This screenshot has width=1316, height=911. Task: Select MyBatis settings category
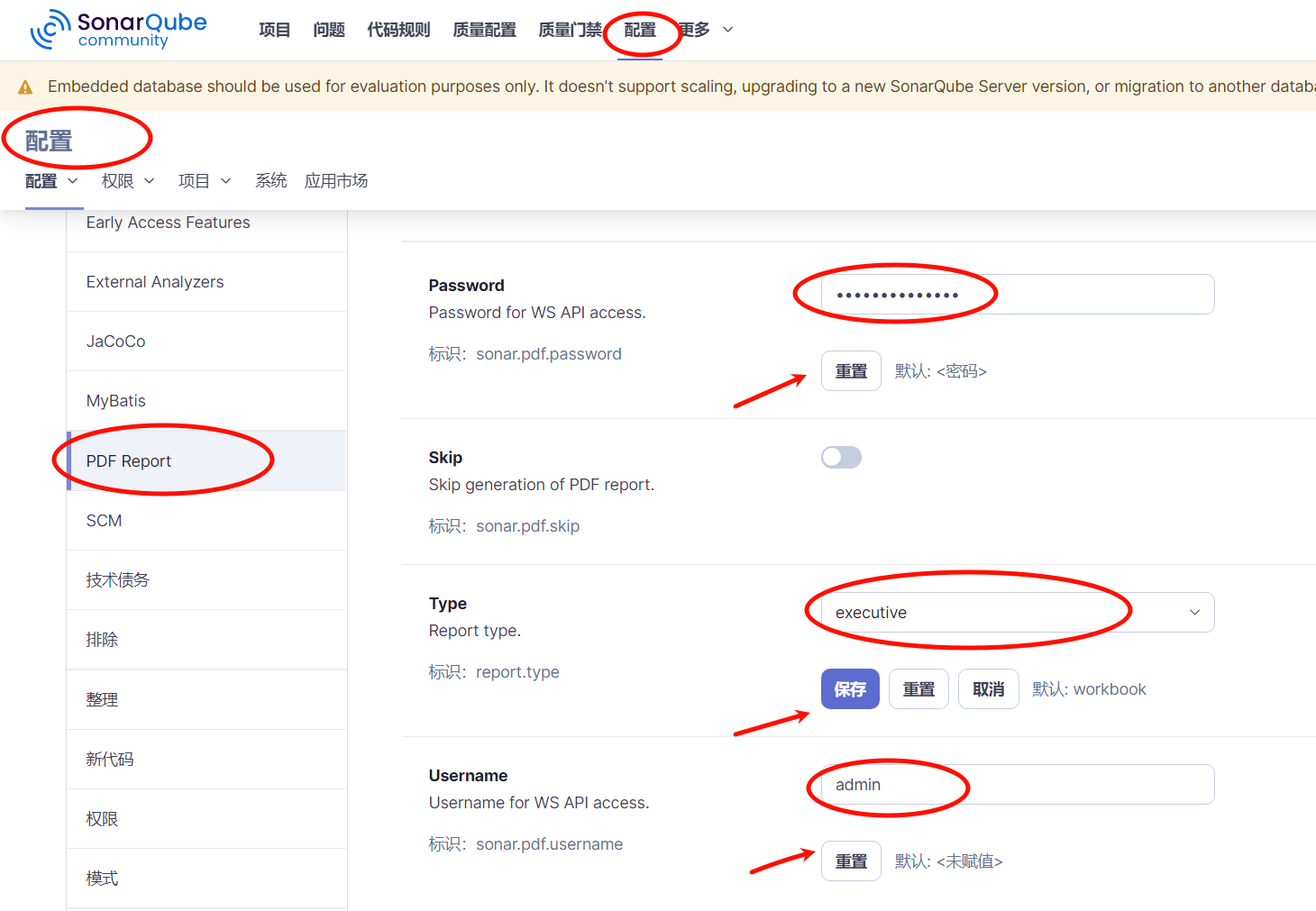point(206,401)
